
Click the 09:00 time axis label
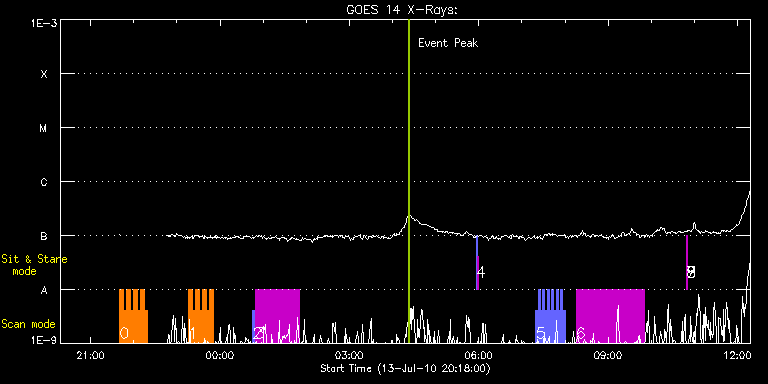click(x=608, y=356)
